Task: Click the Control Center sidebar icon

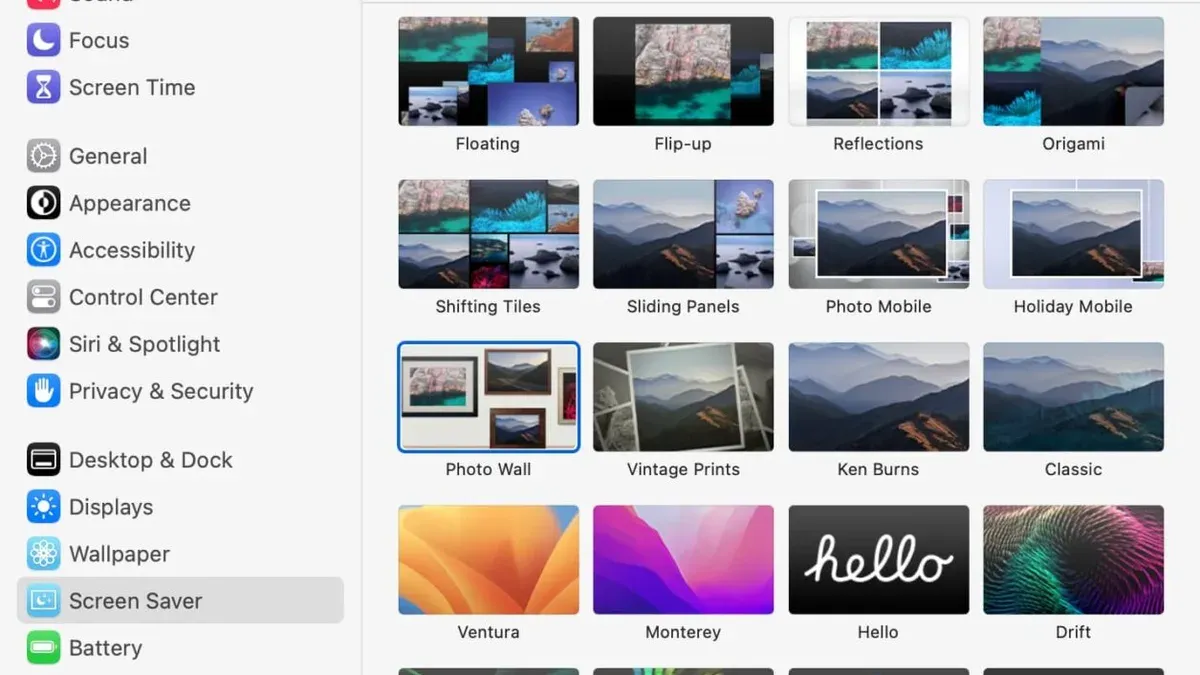Action: click(43, 297)
